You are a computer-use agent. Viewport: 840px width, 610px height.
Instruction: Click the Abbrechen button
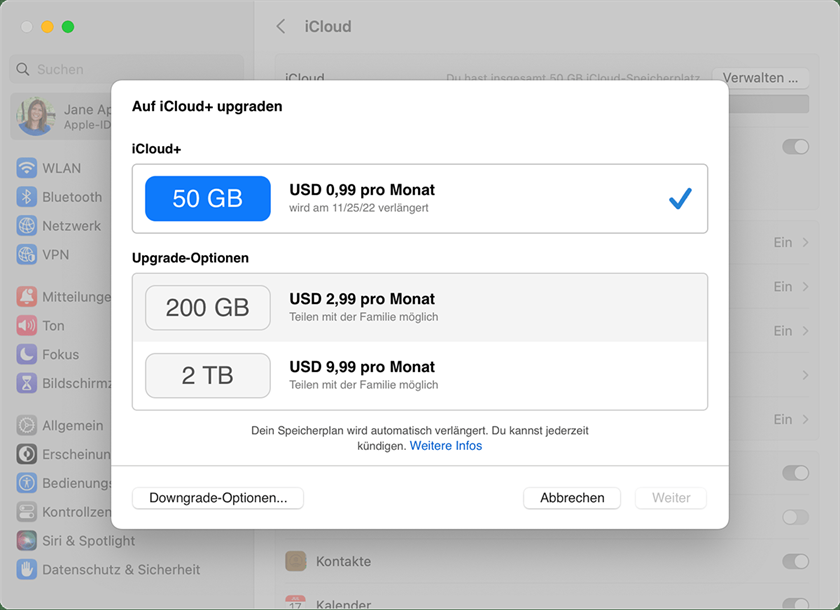572,498
